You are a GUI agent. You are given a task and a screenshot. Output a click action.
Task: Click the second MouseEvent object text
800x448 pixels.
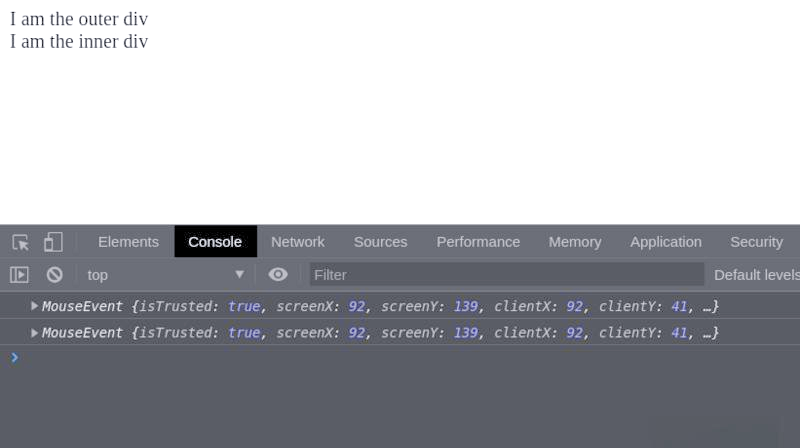pyautogui.click(x=380, y=333)
